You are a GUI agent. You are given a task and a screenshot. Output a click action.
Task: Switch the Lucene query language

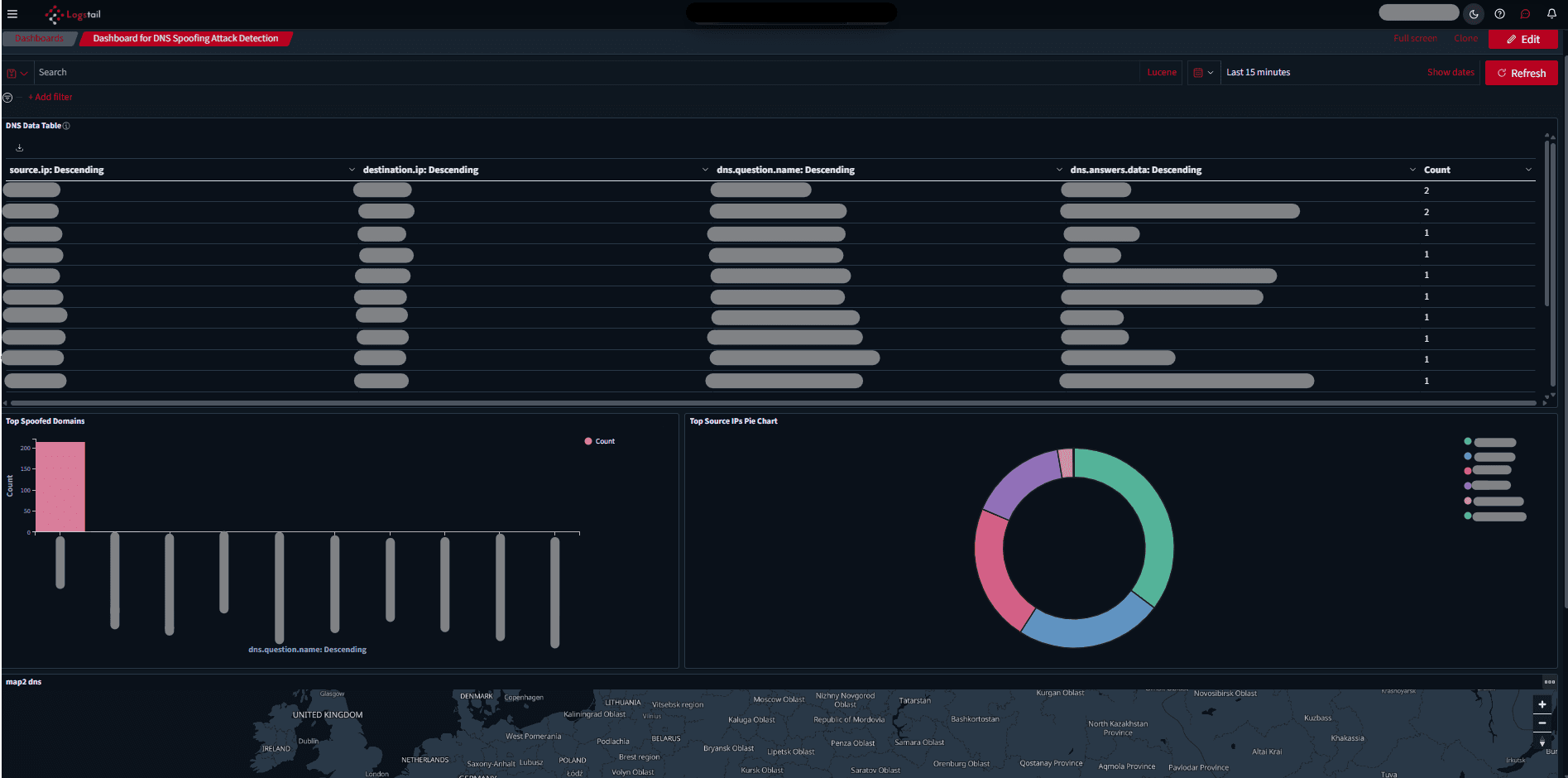coord(1162,73)
